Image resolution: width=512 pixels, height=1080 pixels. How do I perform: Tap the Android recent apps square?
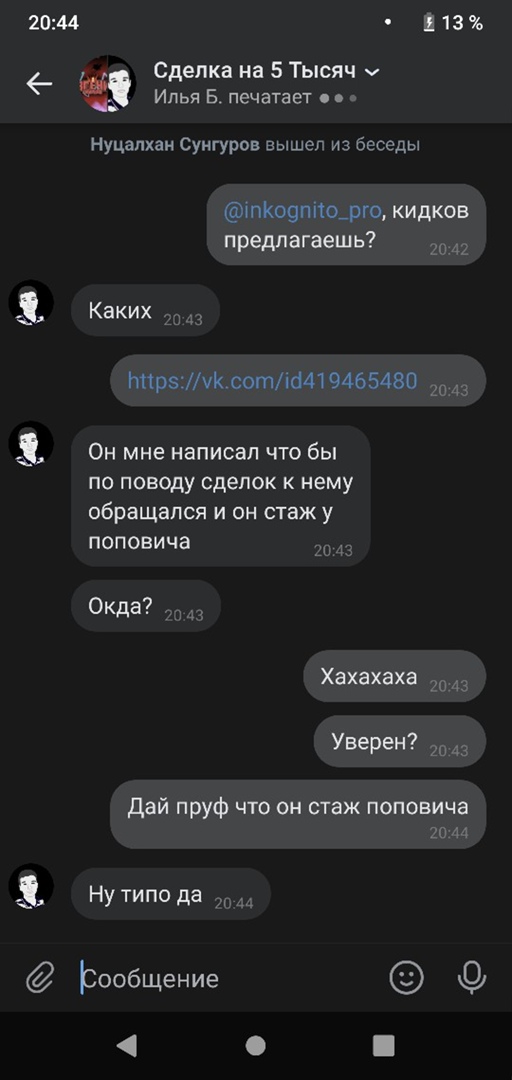[383, 1046]
